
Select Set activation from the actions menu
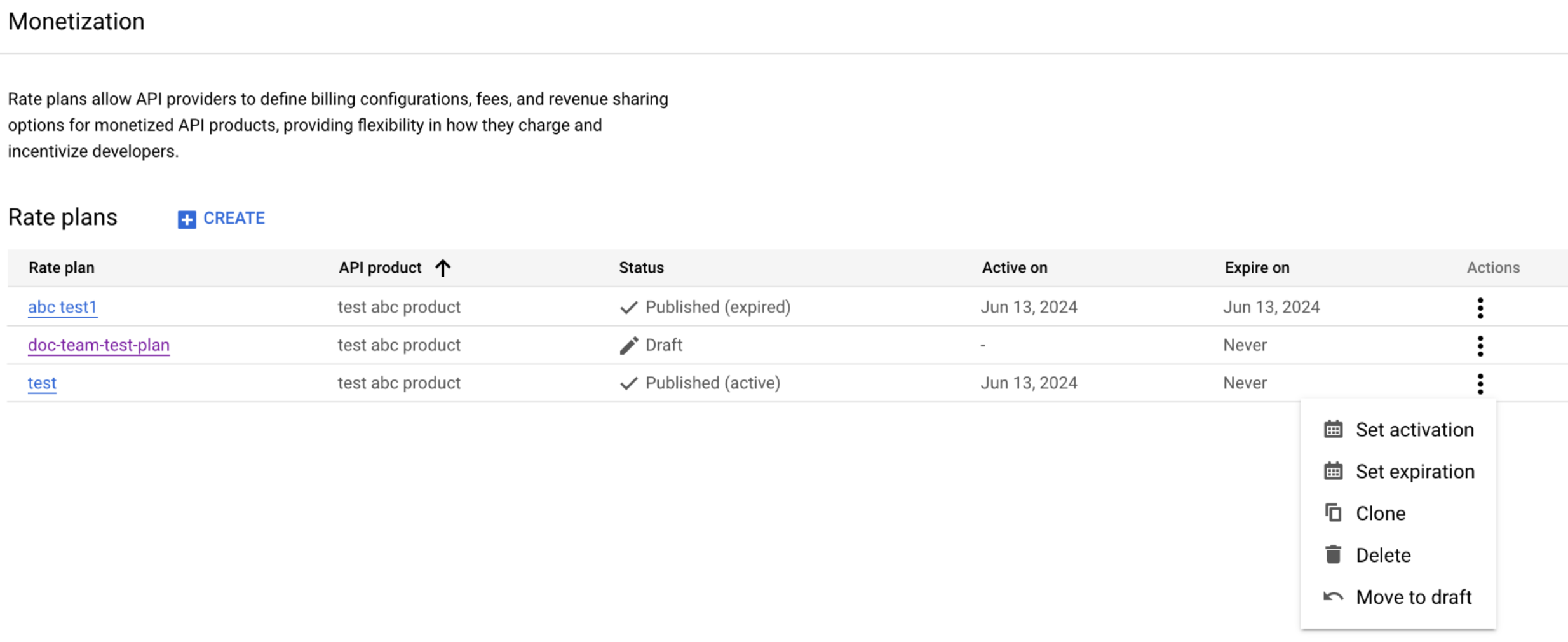(x=1415, y=429)
